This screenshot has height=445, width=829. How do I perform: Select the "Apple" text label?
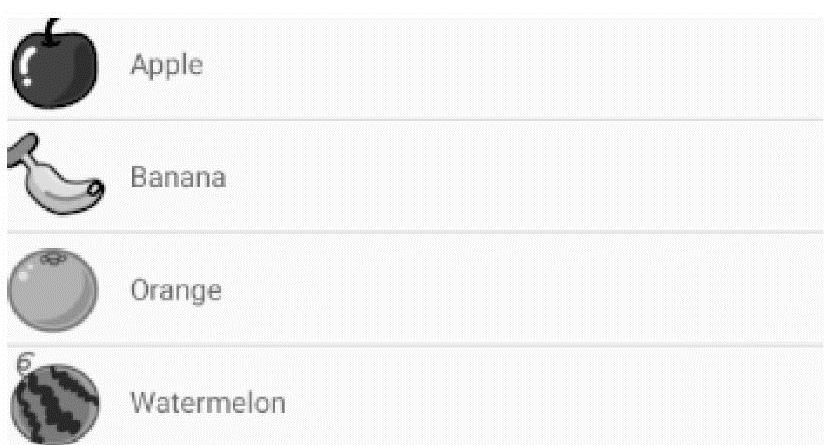coord(167,66)
